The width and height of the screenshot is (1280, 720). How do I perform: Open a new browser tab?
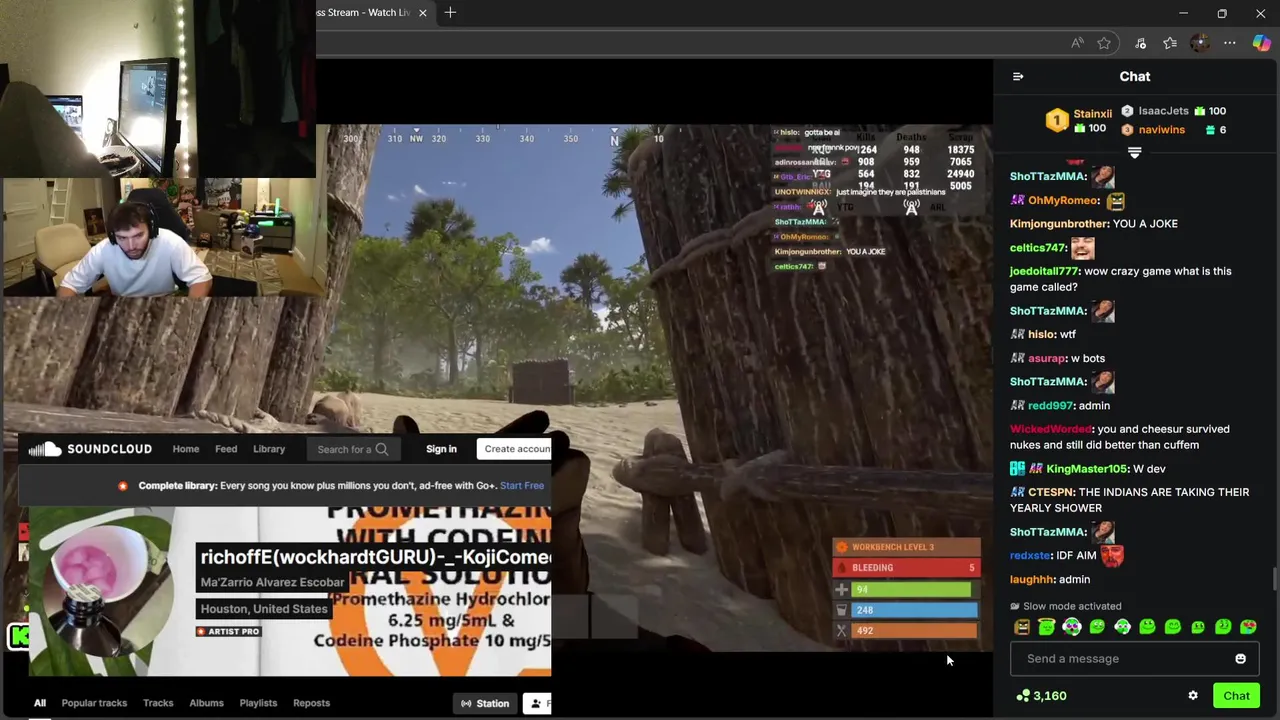pyautogui.click(x=450, y=13)
